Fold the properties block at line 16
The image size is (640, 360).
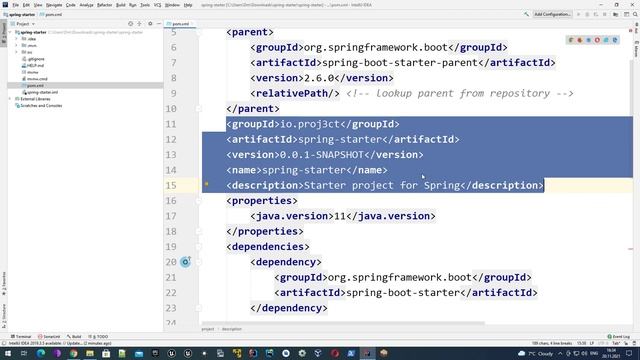tap(198, 200)
